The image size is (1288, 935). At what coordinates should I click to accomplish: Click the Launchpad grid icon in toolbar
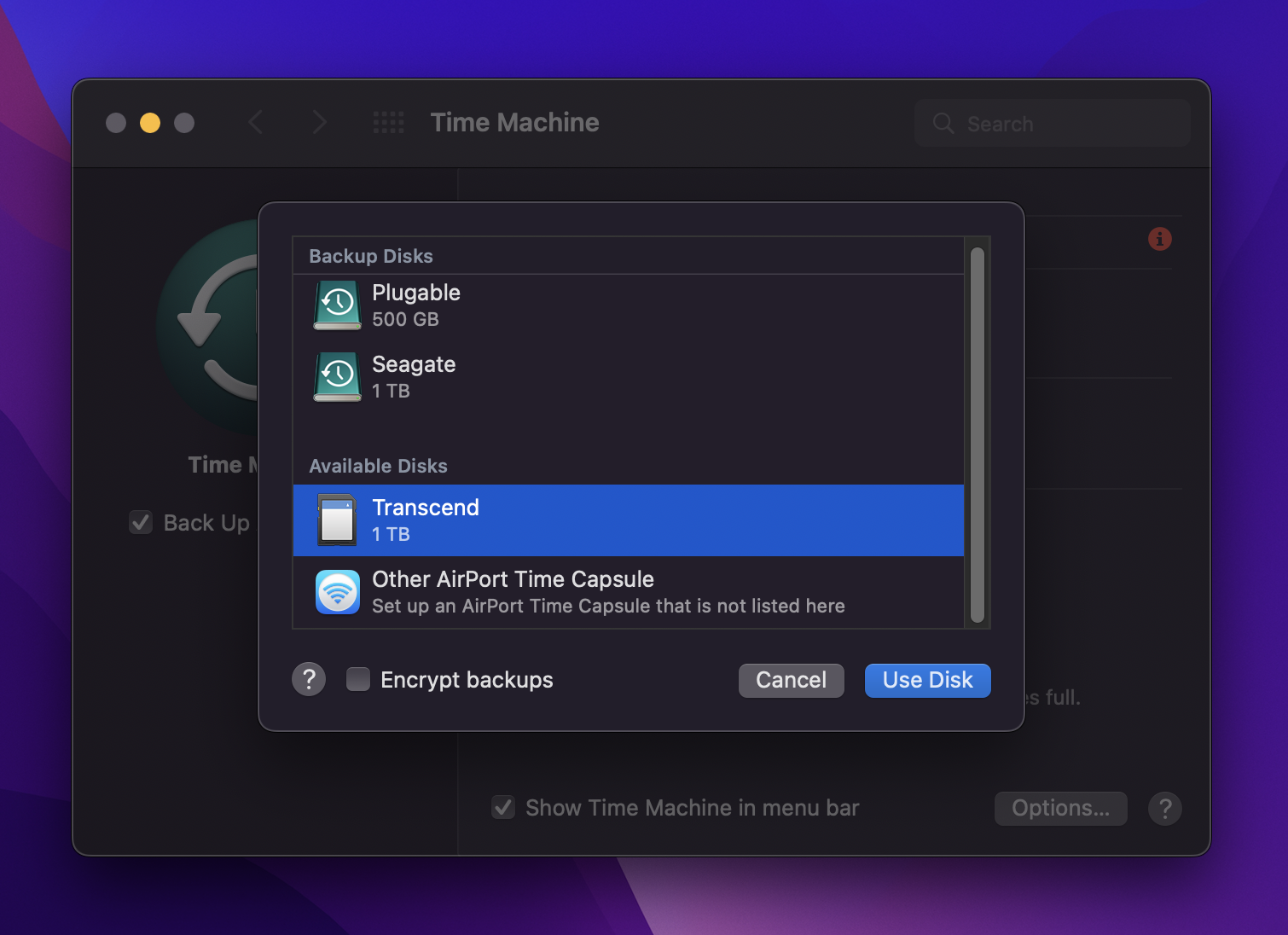coord(389,122)
